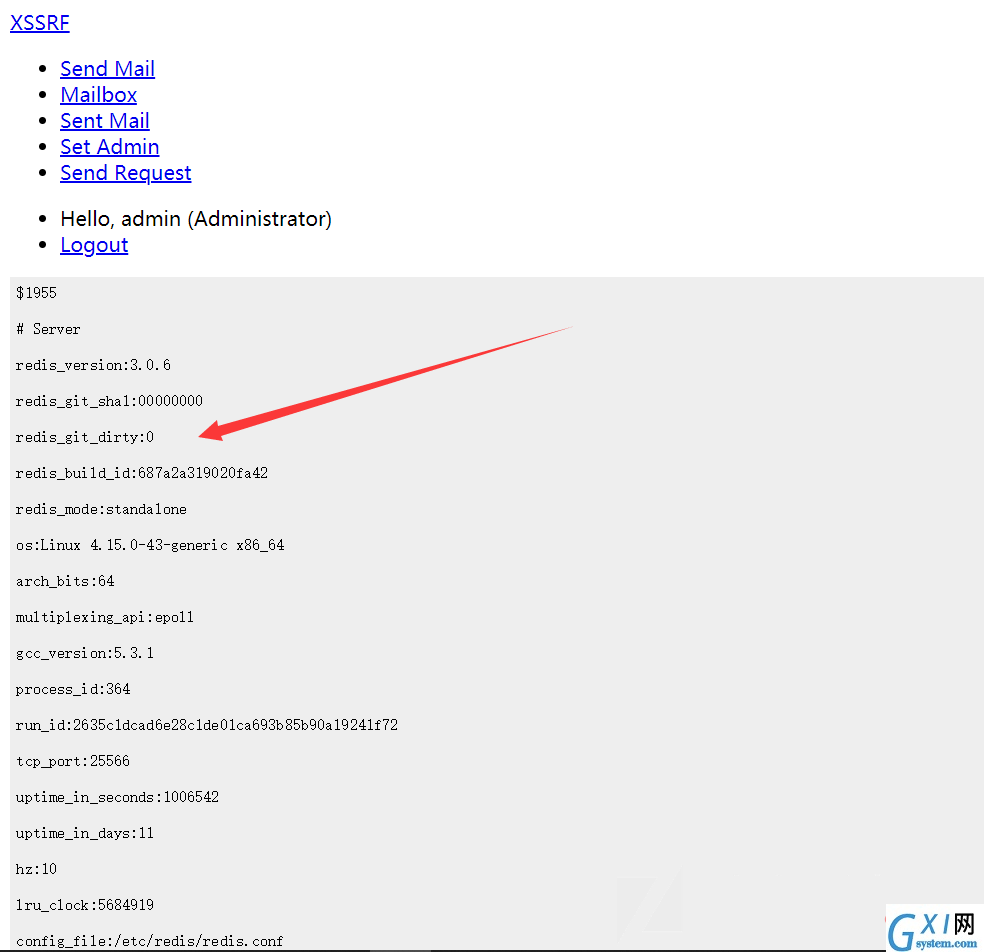Click the 'lru_clock:5684919' line
This screenshot has width=984, height=952.
click(x=85, y=905)
